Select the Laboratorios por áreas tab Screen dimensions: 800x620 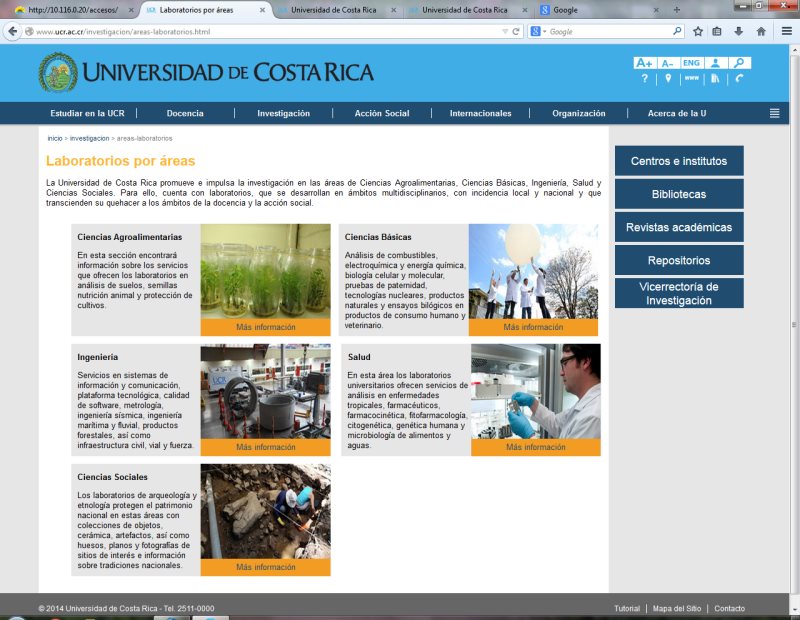[206, 10]
